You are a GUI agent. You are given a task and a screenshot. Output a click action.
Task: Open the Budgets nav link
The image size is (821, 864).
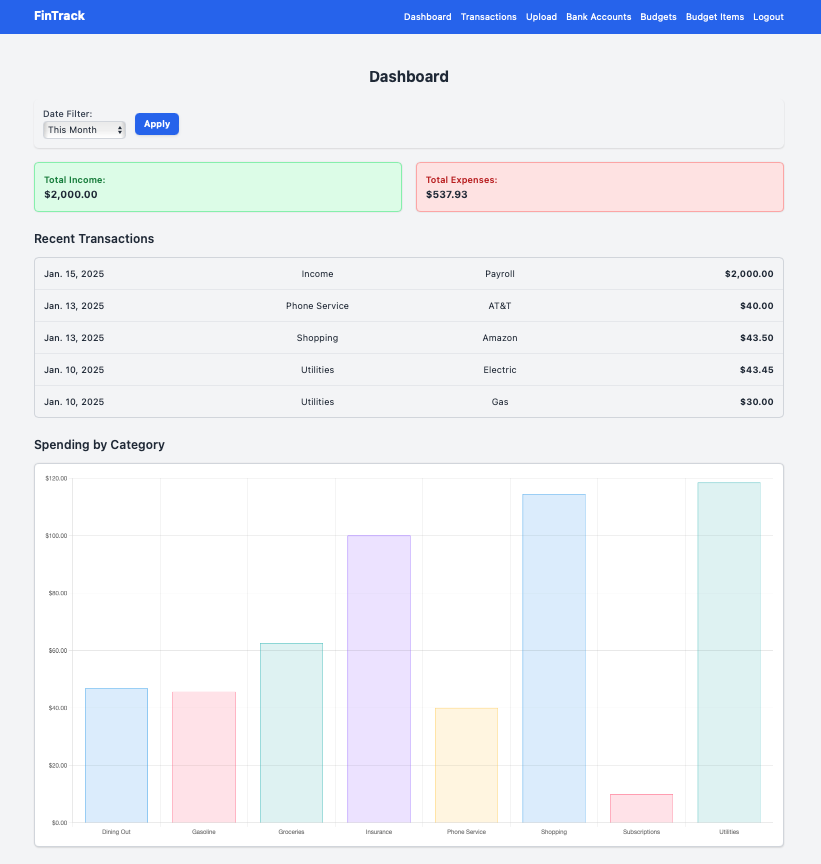pos(658,17)
